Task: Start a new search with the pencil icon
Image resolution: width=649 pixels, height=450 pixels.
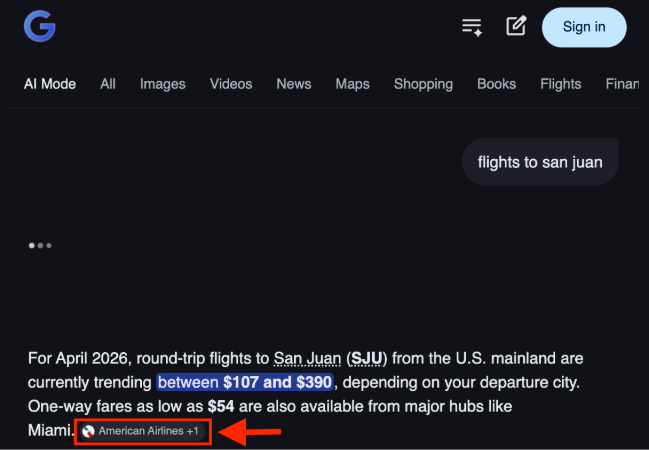Action: coord(516,26)
